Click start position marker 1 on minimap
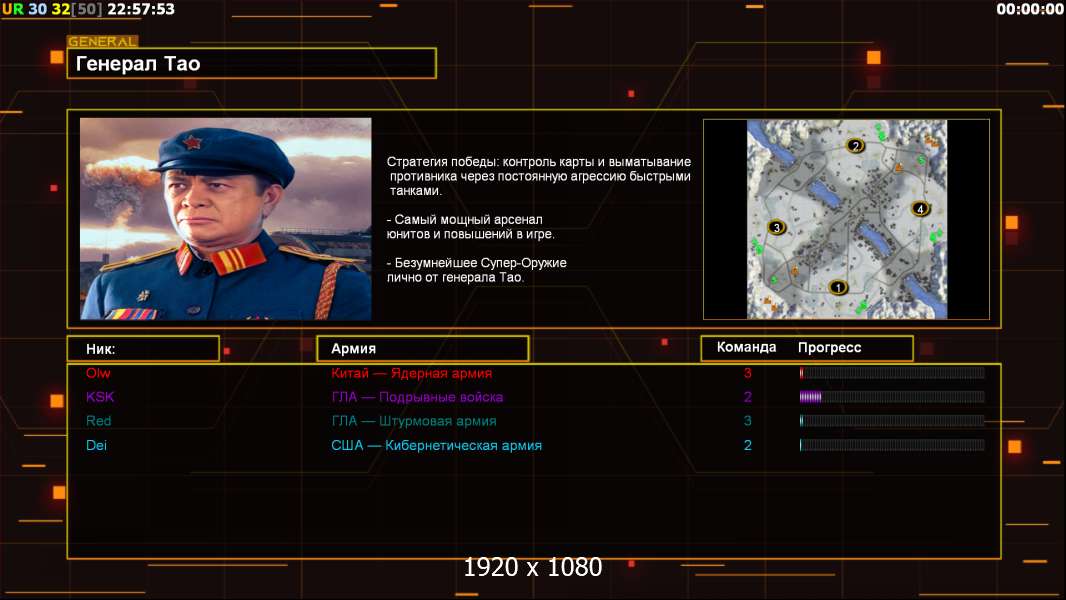1066x600 pixels. point(838,287)
